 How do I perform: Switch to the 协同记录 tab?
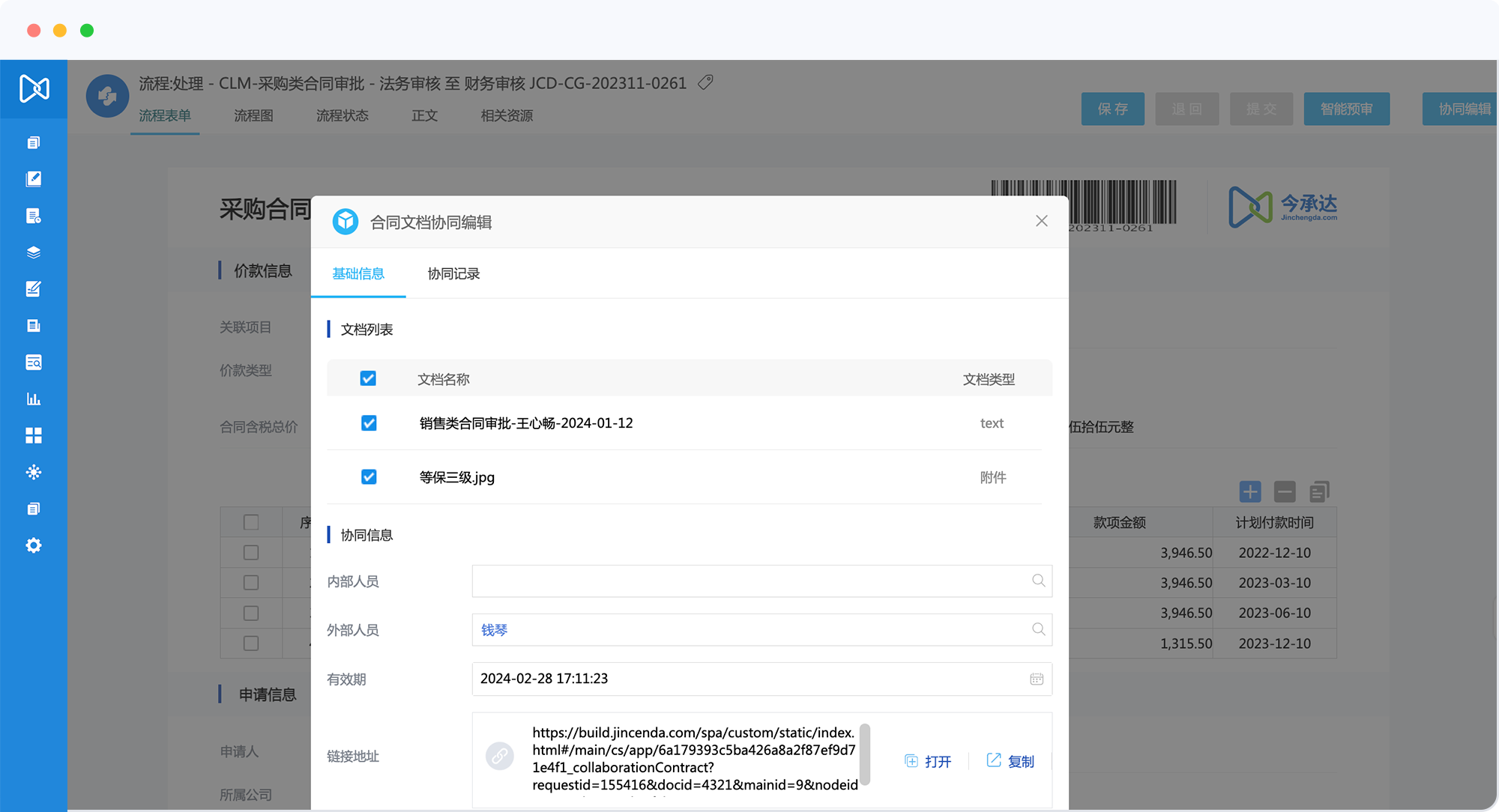453,274
